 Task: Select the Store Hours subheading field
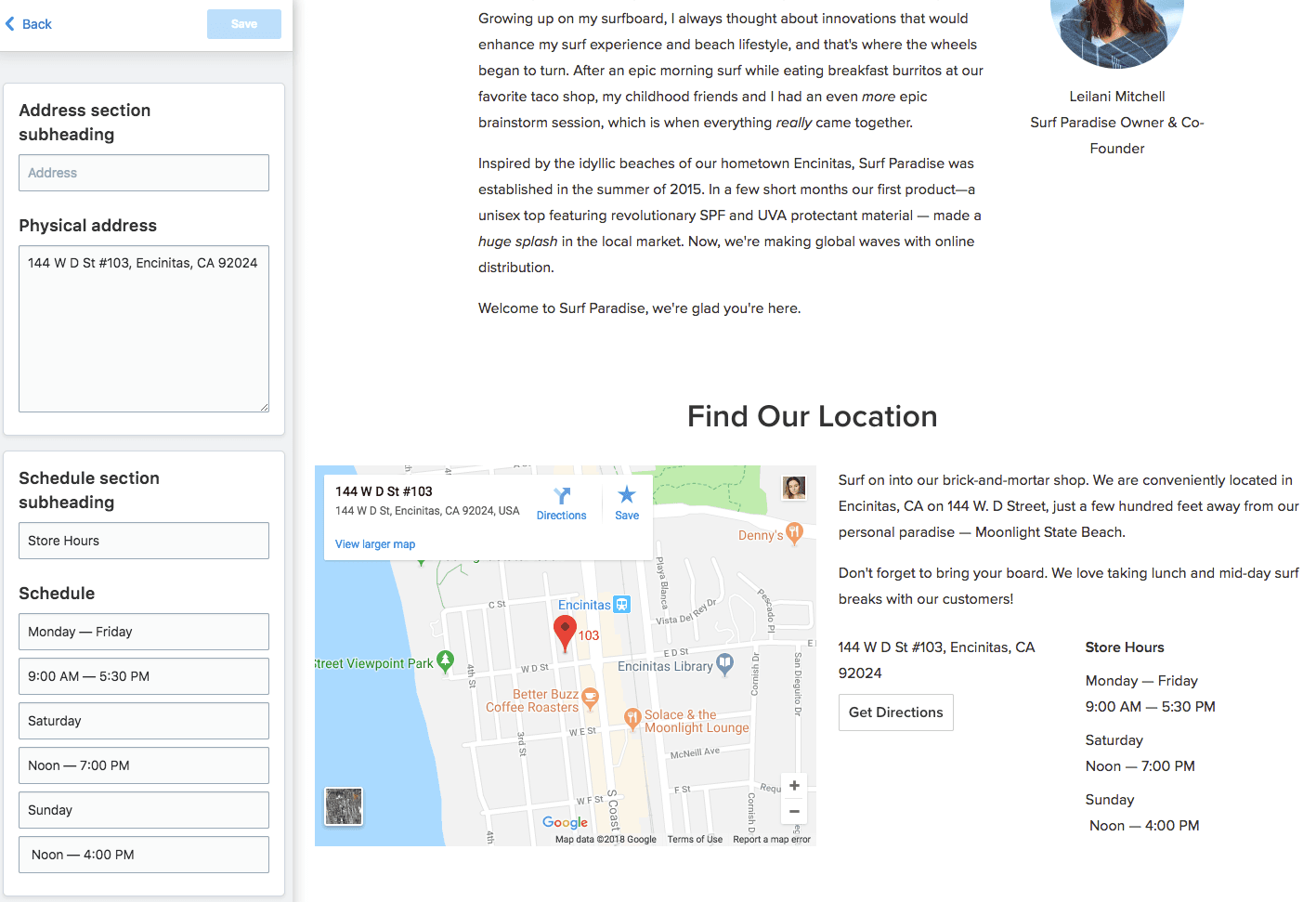(144, 541)
